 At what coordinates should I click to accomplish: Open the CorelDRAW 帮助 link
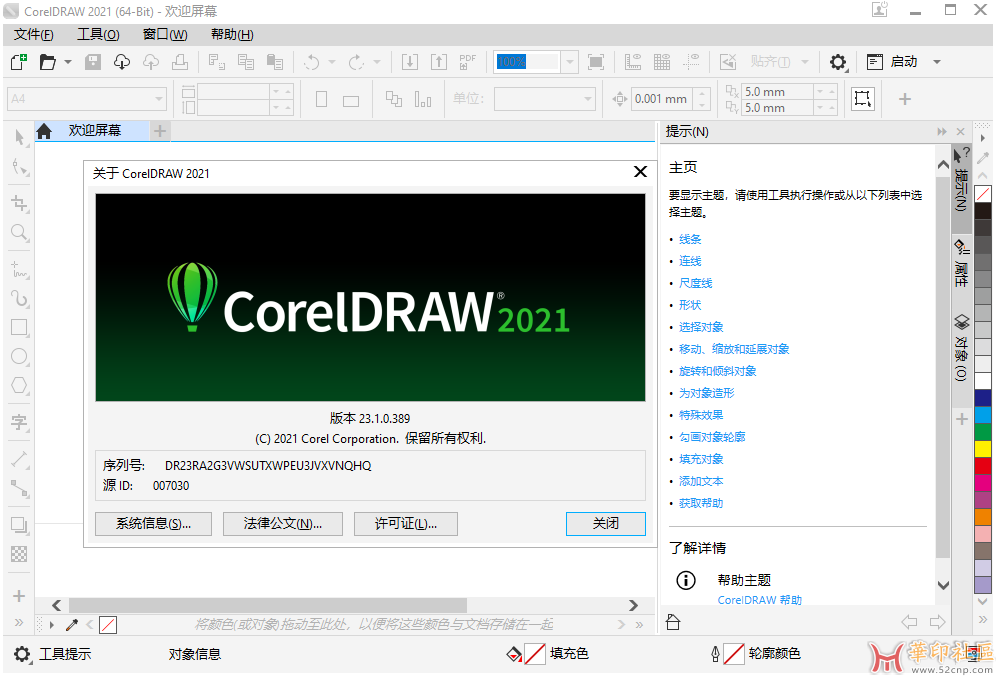coord(759,600)
